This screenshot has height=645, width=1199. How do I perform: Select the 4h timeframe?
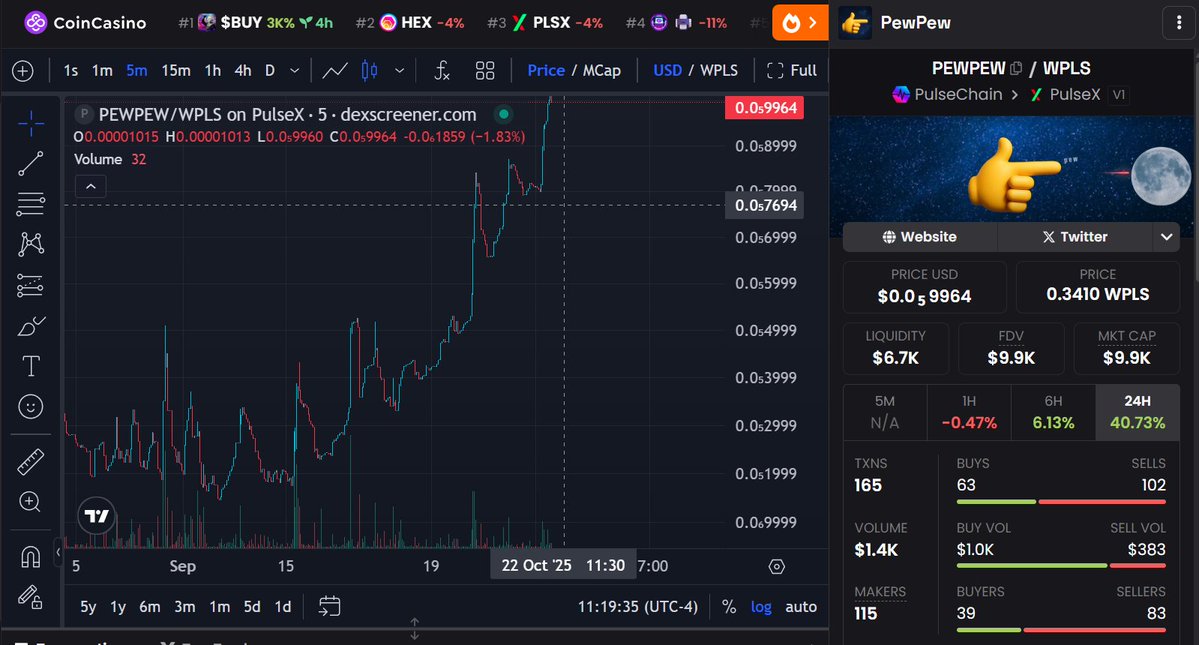[x=242, y=70]
